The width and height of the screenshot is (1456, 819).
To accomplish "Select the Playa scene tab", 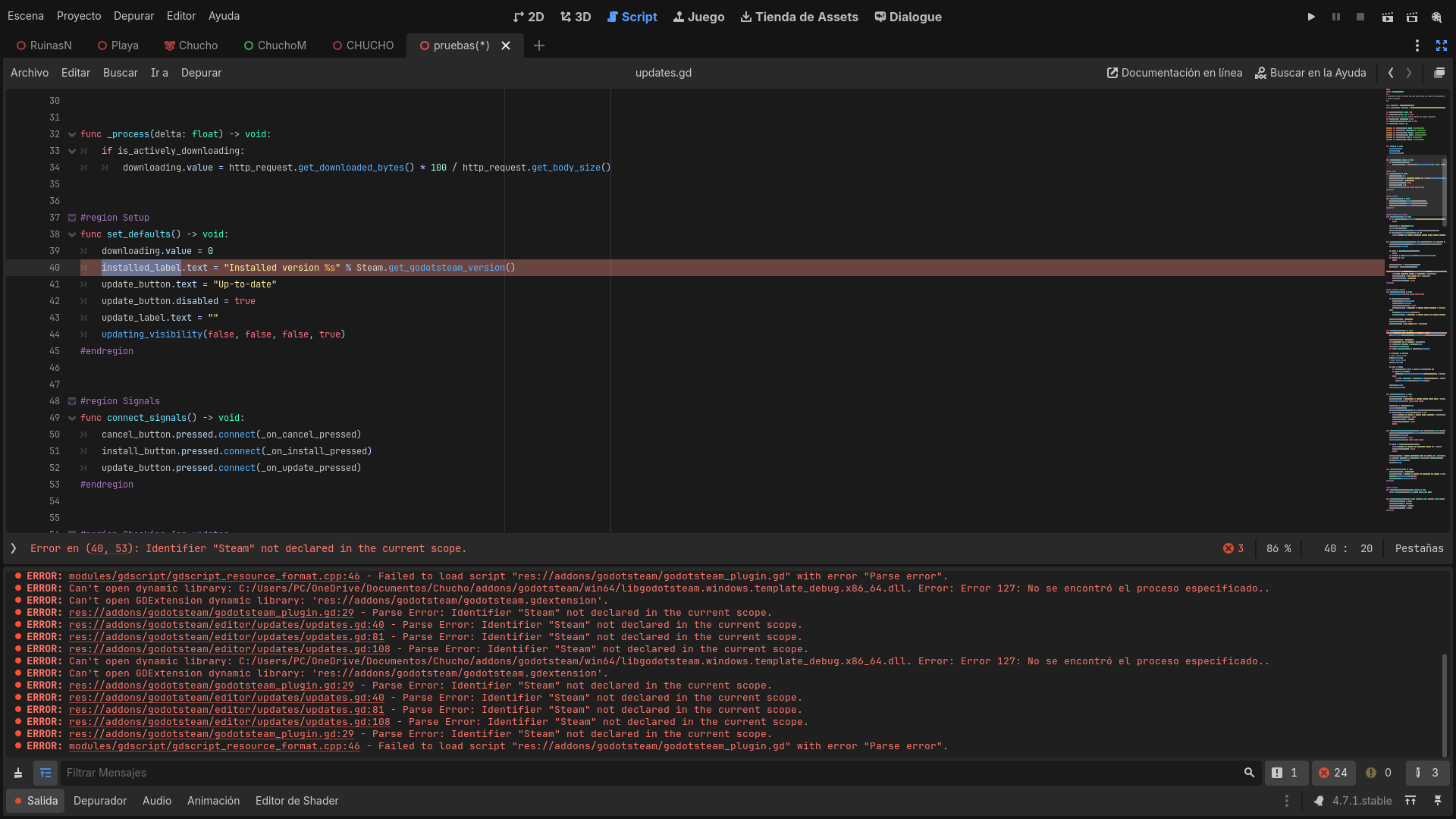I will click(x=118, y=45).
